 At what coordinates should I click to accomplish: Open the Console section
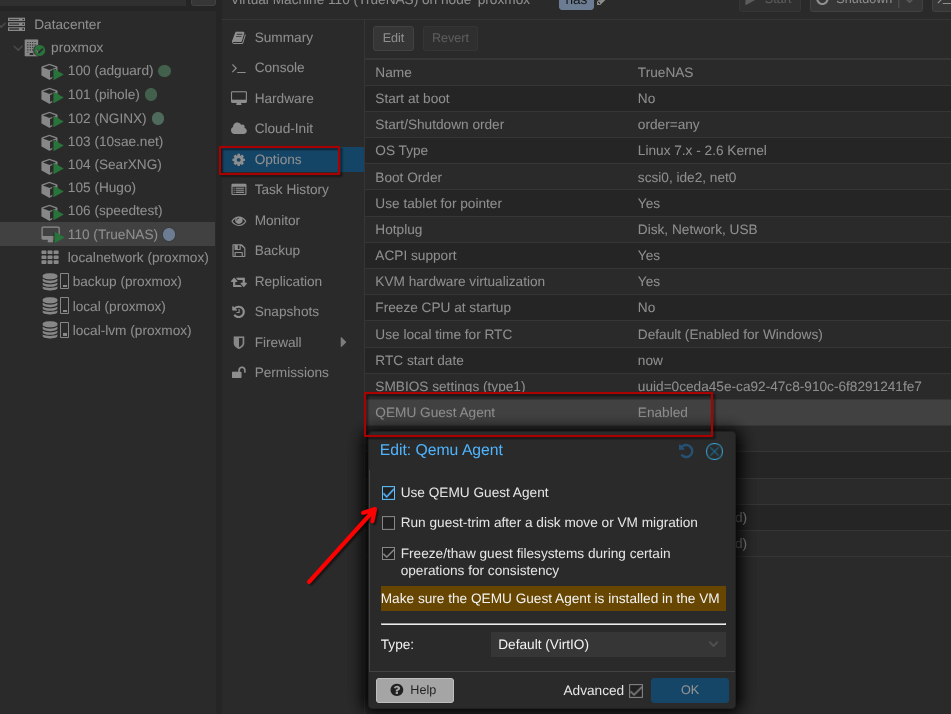[280, 68]
